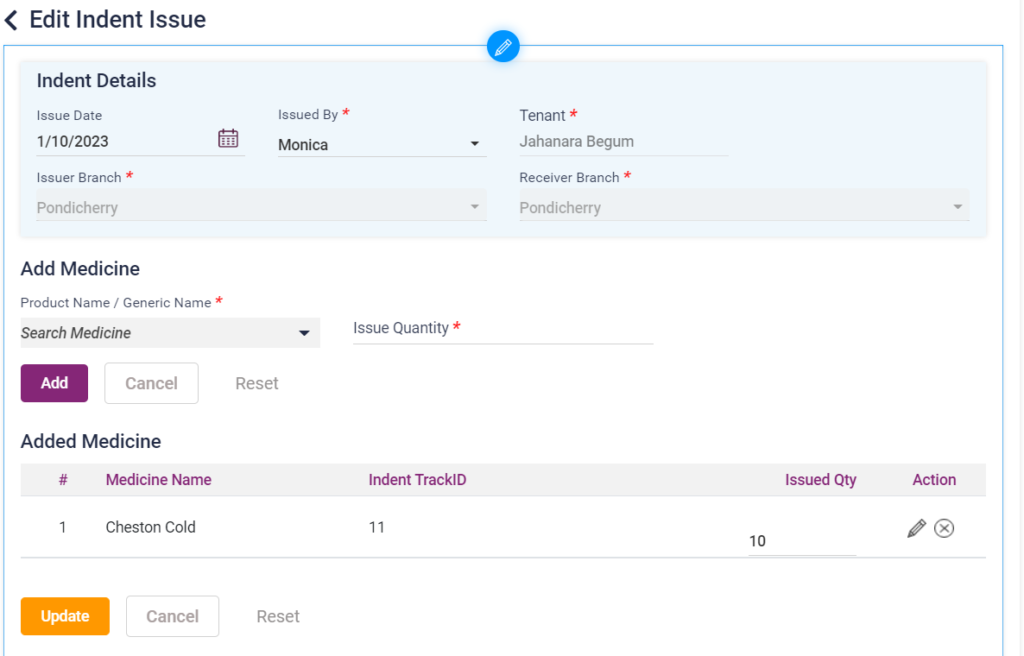Click the back arrow beside Edit Indent Issue
Image resolution: width=1024 pixels, height=656 pixels.
[11, 20]
